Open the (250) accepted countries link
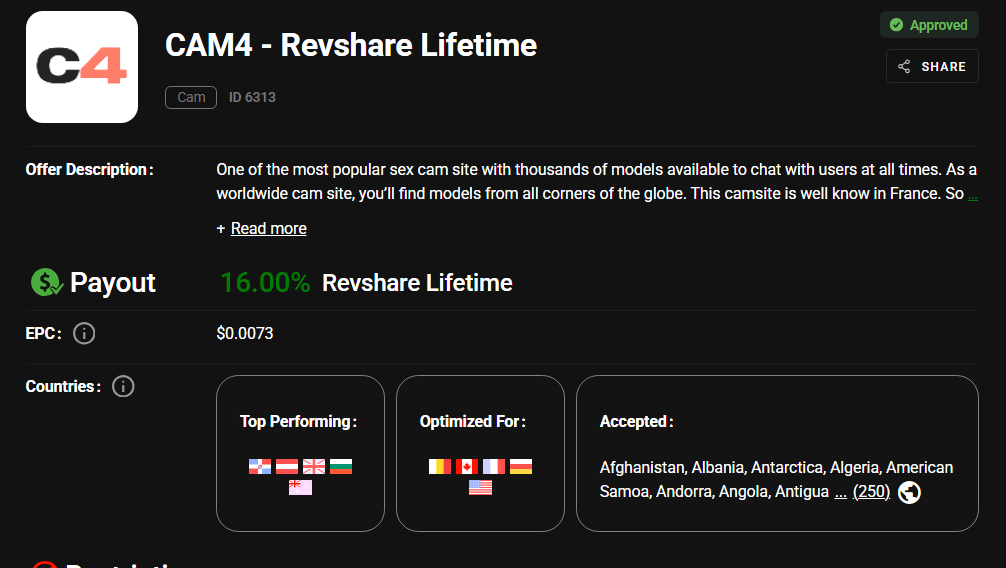Image resolution: width=1006 pixels, height=568 pixels. click(x=871, y=492)
